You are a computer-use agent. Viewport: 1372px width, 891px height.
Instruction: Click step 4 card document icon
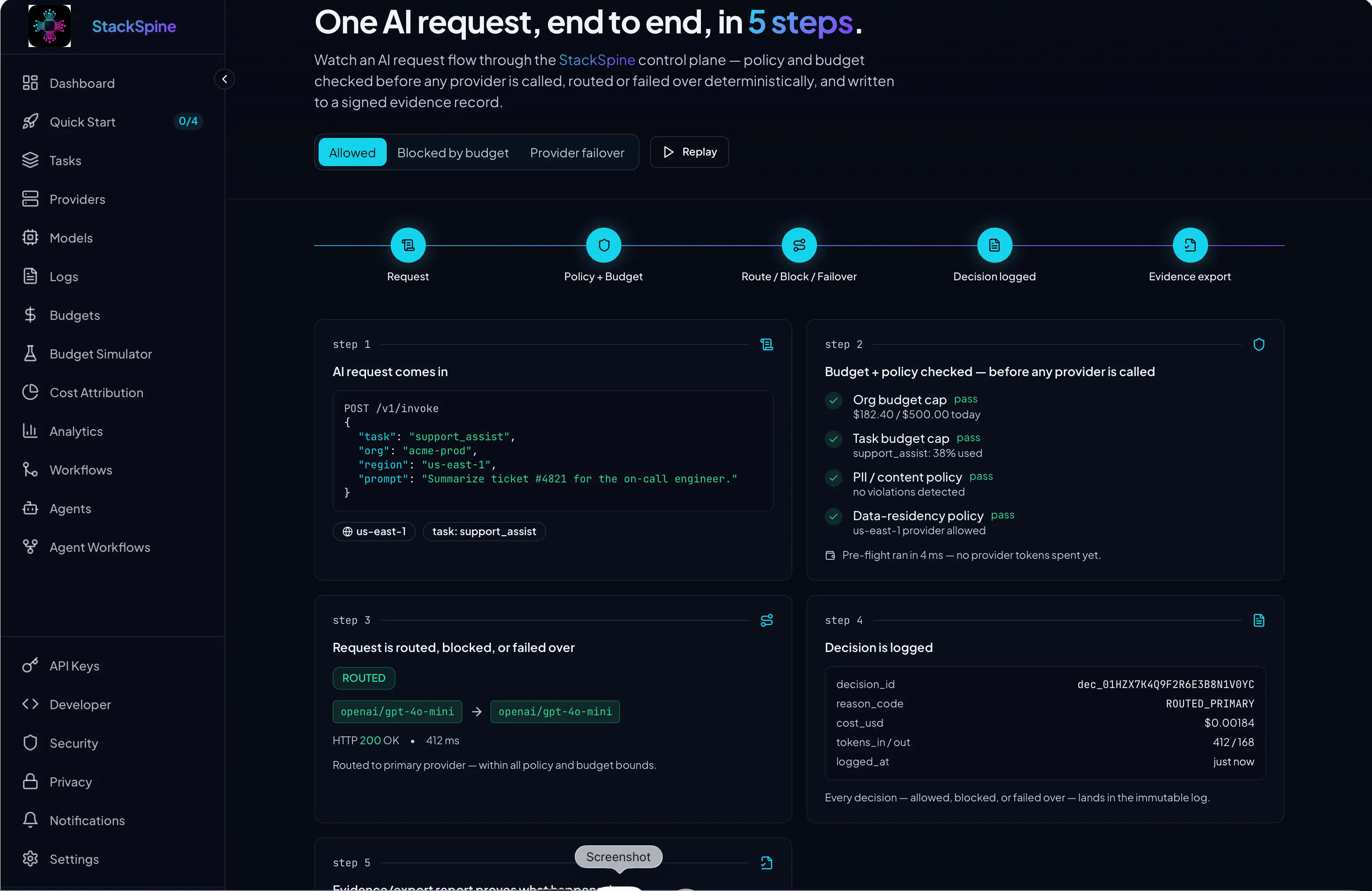tap(1259, 620)
